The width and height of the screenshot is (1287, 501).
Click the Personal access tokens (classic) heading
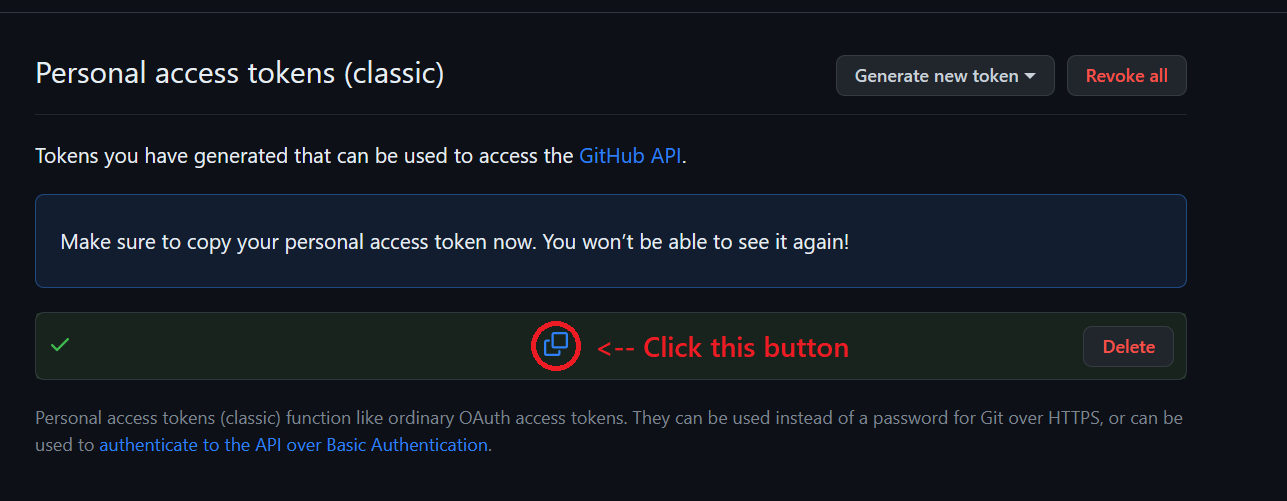[x=239, y=73]
